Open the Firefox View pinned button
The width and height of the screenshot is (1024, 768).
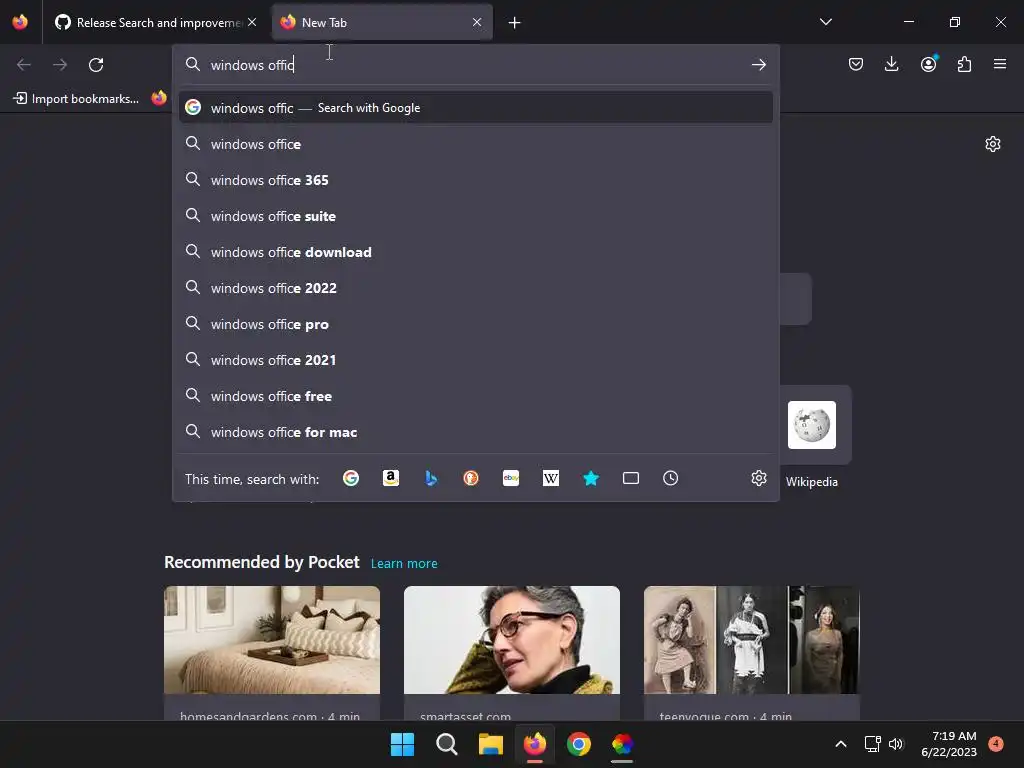click(x=20, y=22)
